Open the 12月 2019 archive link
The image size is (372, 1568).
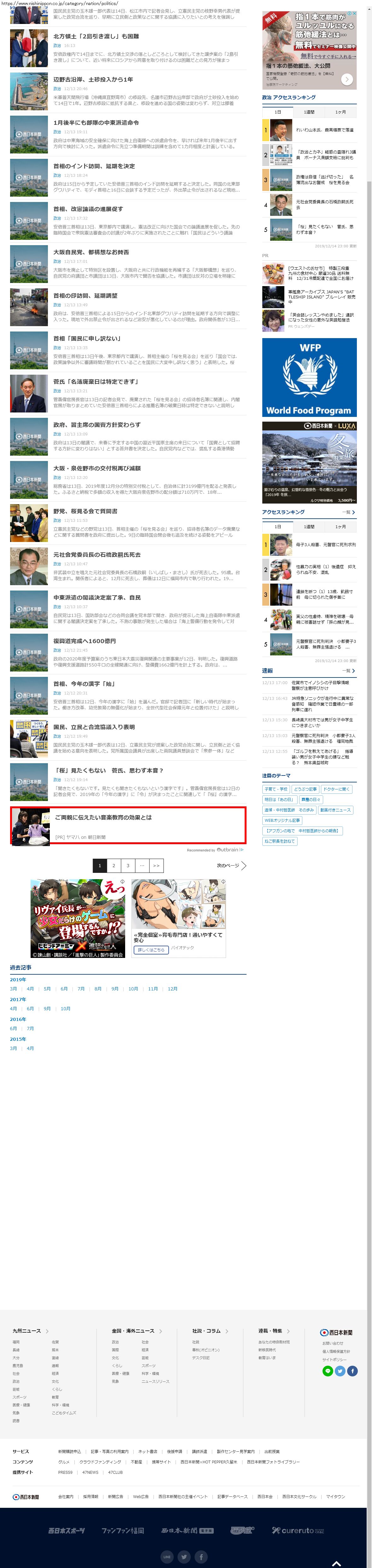[x=172, y=989]
